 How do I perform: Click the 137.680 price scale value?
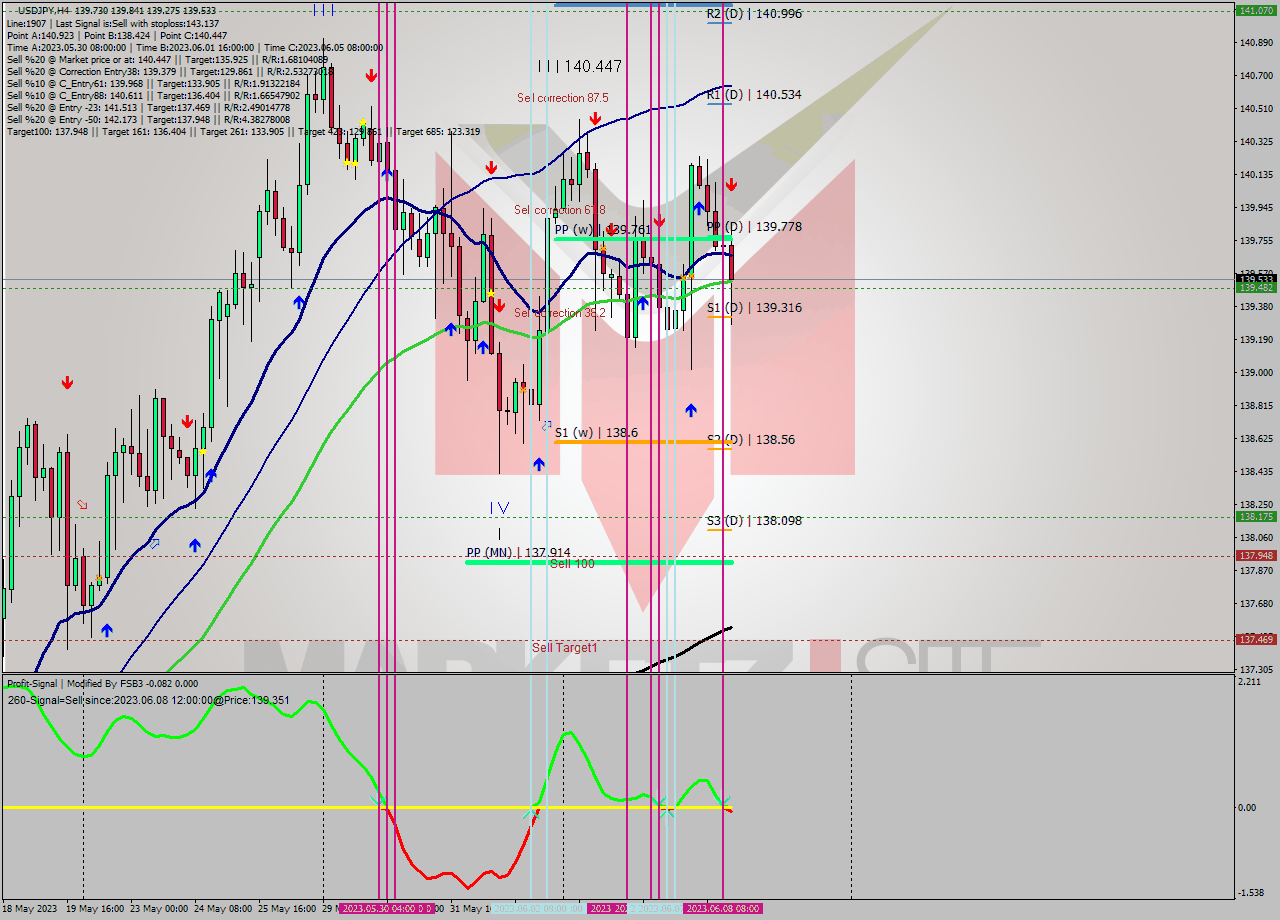point(1255,604)
